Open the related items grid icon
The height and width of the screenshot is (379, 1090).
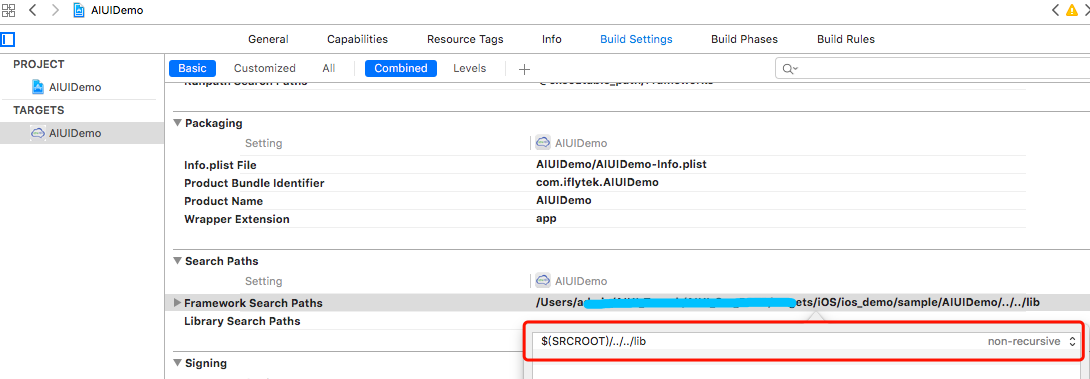click(x=9, y=10)
